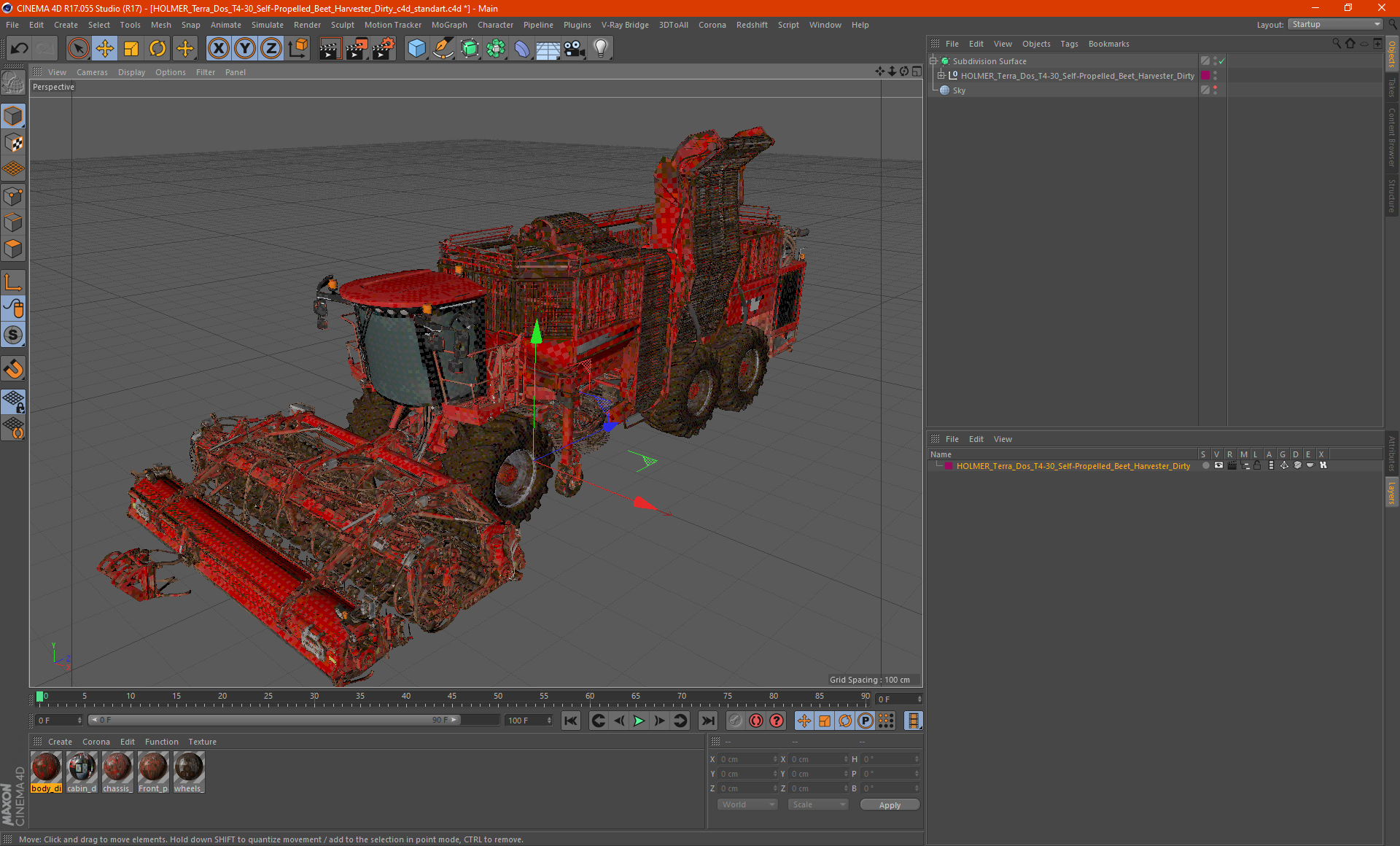Enable Record Active Objects button
The width and height of the screenshot is (1400, 846).
[x=735, y=721]
